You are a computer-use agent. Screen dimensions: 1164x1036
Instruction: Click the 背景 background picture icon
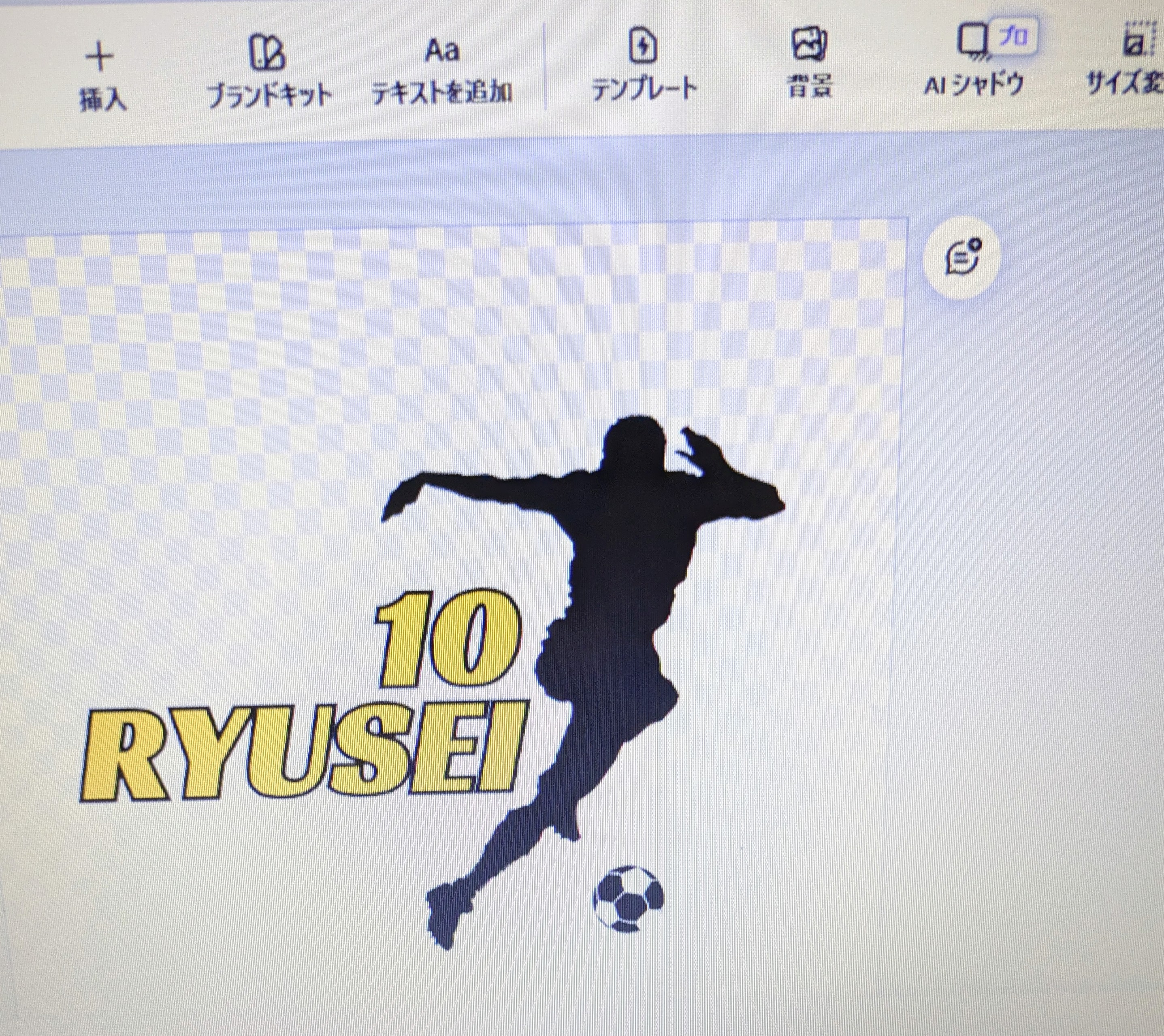809,44
